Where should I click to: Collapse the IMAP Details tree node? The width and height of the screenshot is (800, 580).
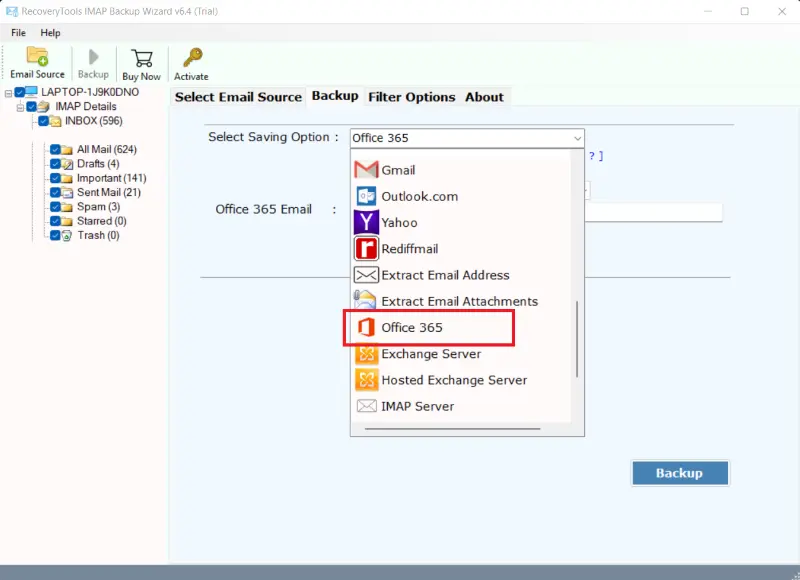click(x=20, y=107)
